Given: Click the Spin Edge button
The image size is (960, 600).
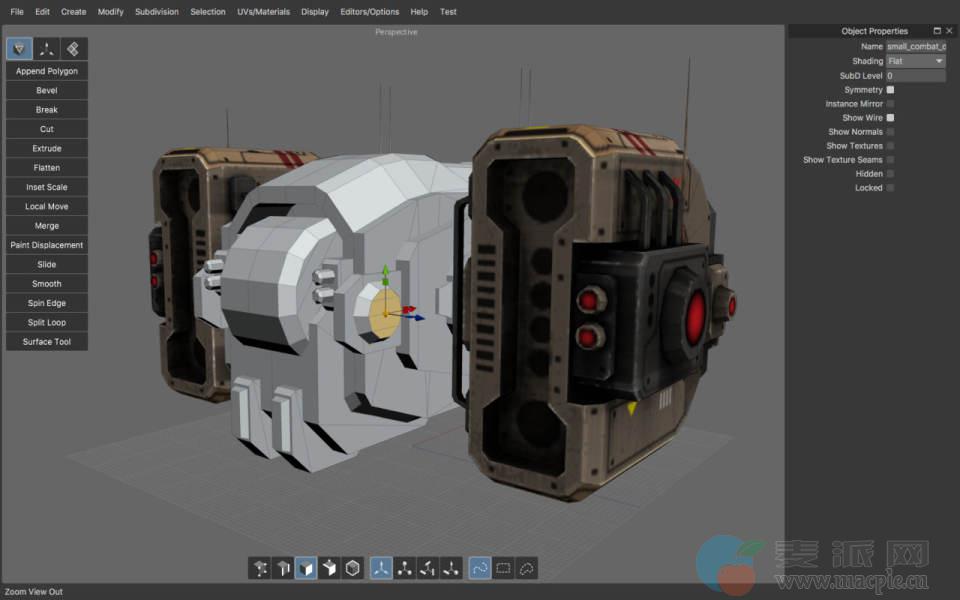Looking at the screenshot, I should tap(47, 303).
